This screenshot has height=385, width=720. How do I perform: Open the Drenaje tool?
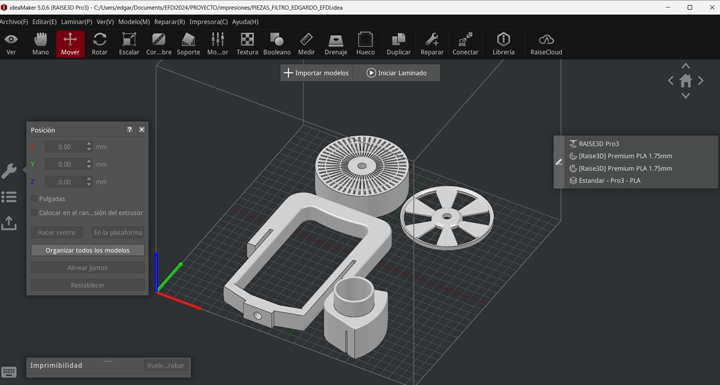336,44
